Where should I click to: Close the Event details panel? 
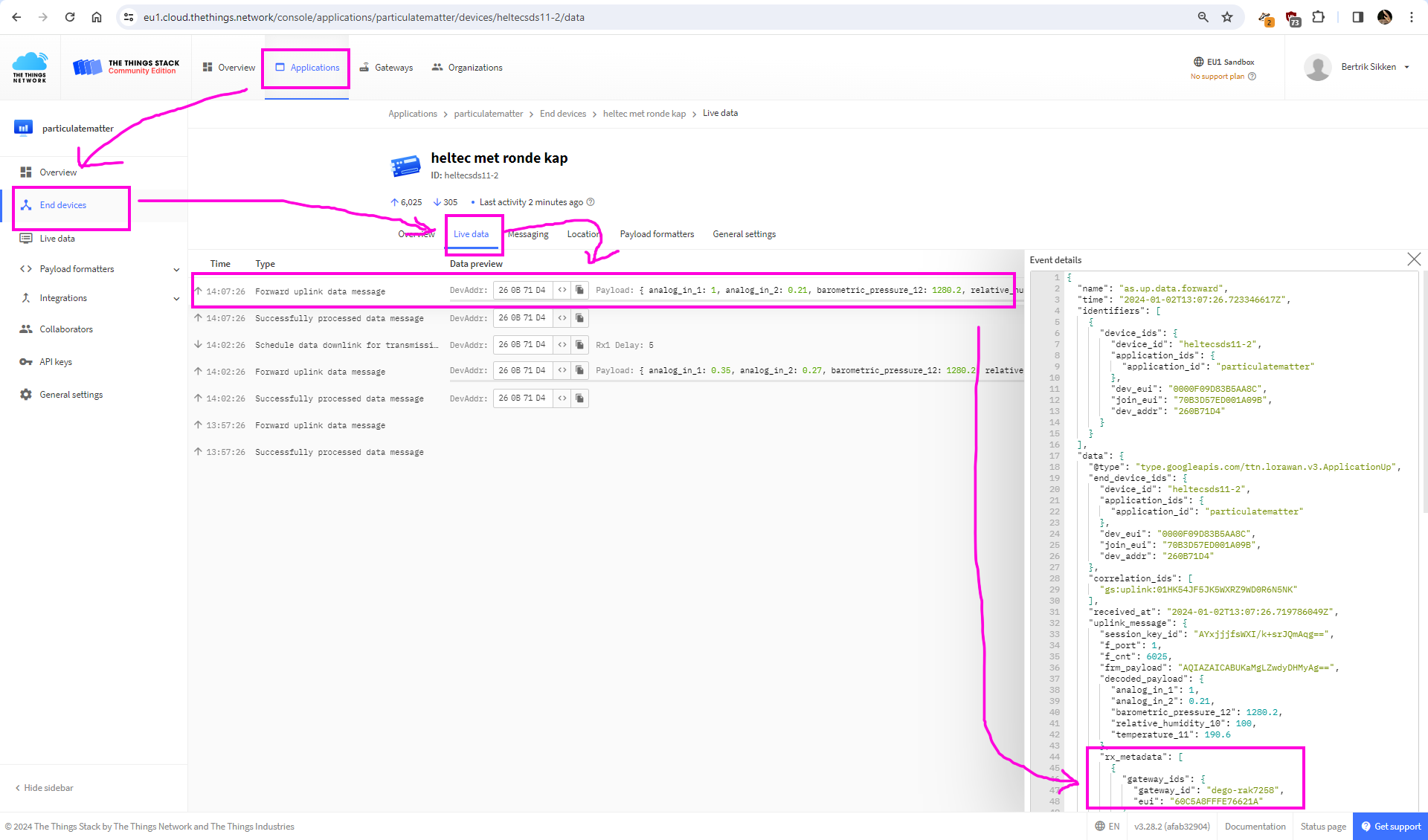[x=1414, y=259]
